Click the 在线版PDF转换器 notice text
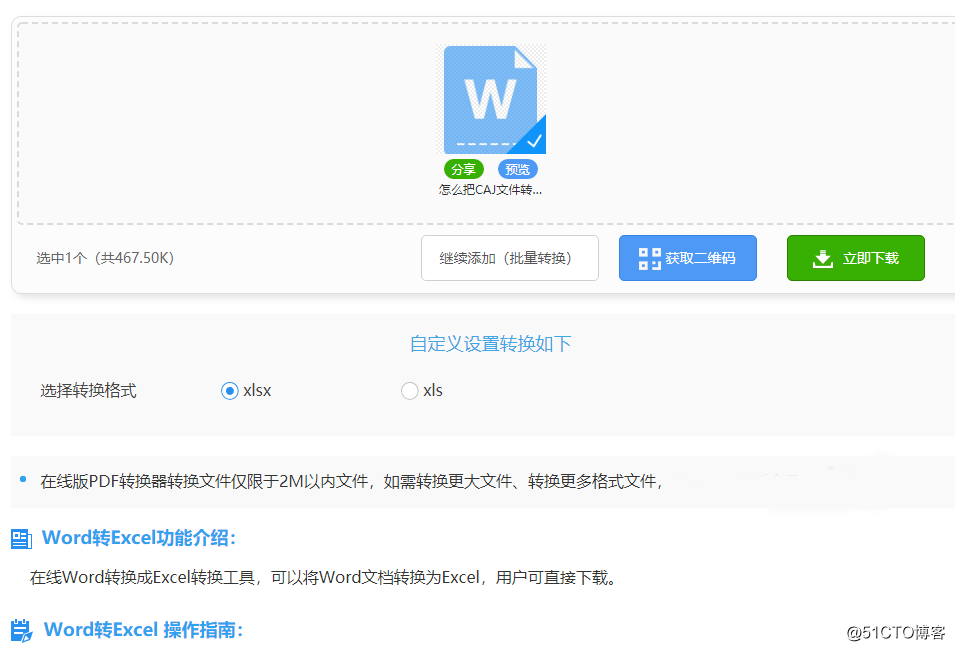This screenshot has width=955, height=651. (x=351, y=482)
